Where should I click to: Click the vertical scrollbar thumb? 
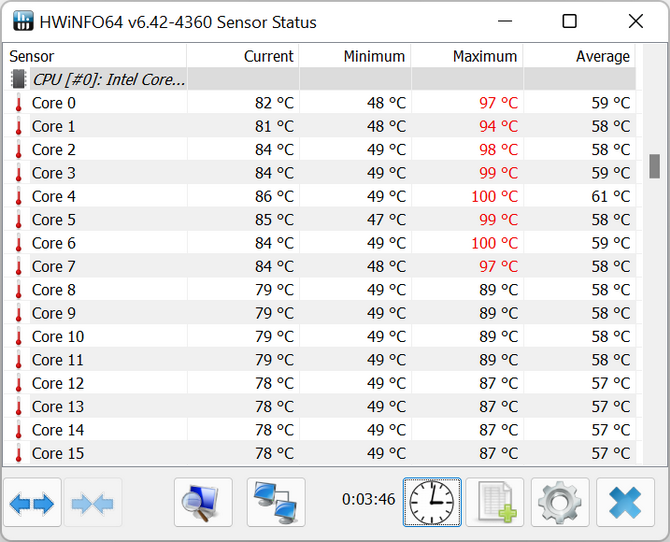654,166
